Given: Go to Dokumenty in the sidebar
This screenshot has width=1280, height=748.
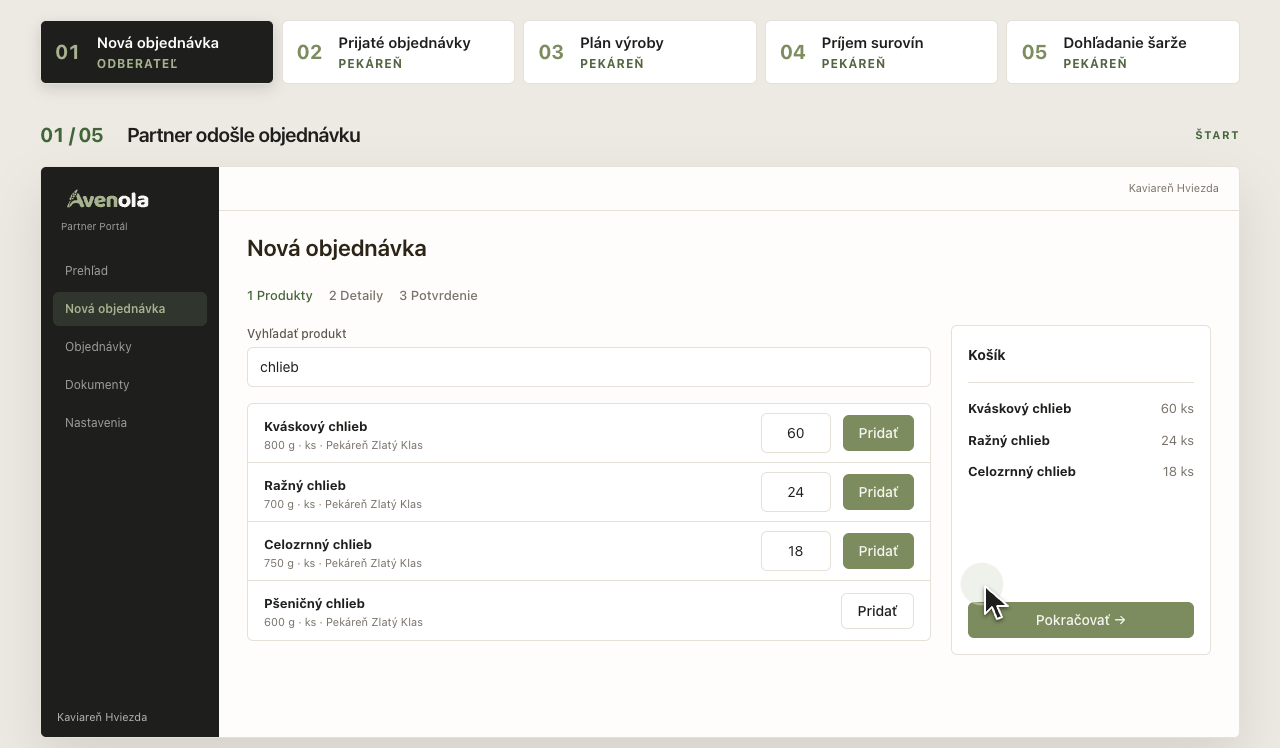Looking at the screenshot, I should point(130,385).
